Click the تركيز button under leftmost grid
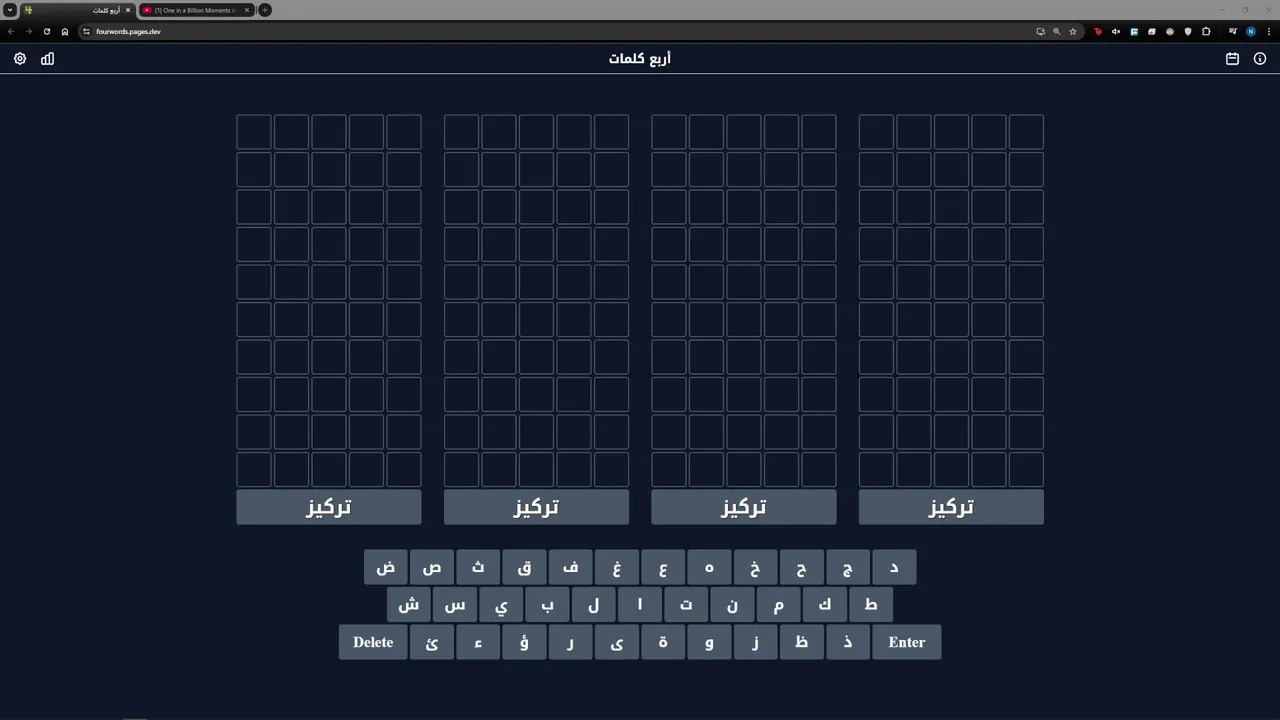The width and height of the screenshot is (1280, 720). [x=329, y=507]
